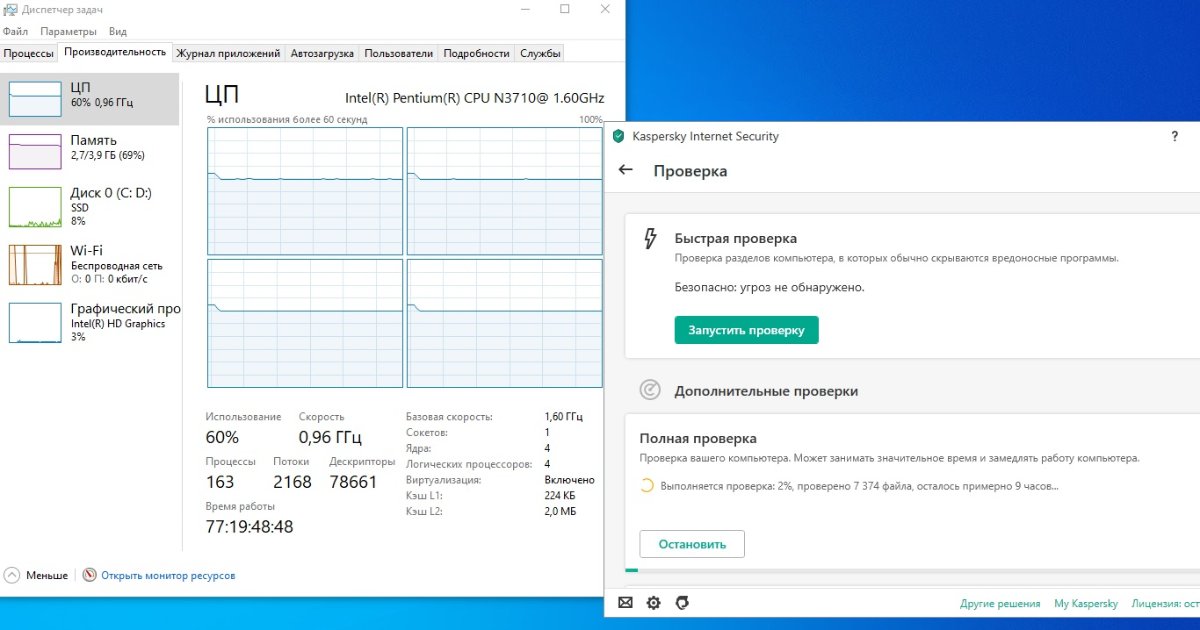
Task: Click the Kaspersky shield logo icon
Action: 619,136
